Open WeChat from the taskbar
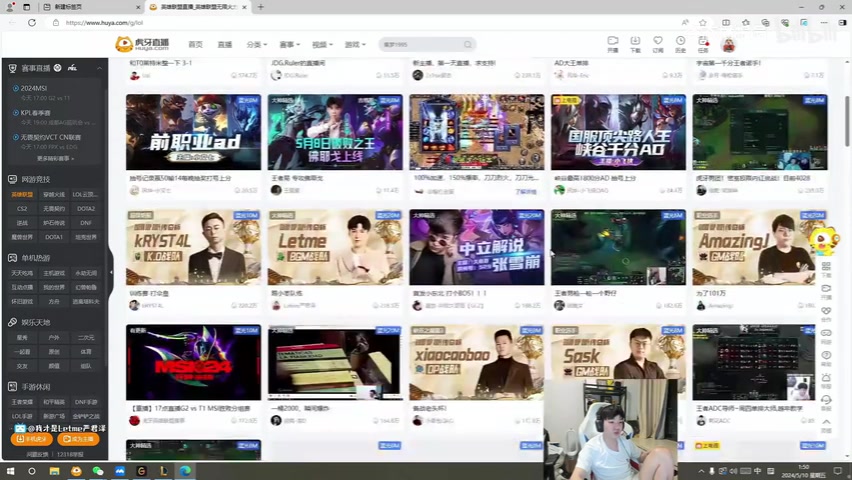Screen dimensions: 852x480 point(98,471)
